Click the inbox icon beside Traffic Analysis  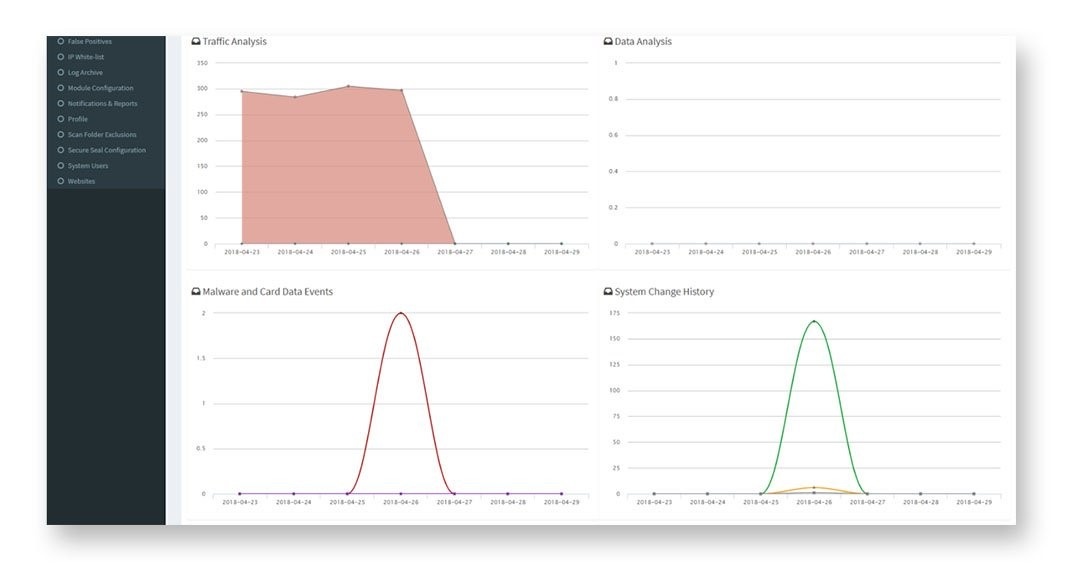[x=196, y=42]
